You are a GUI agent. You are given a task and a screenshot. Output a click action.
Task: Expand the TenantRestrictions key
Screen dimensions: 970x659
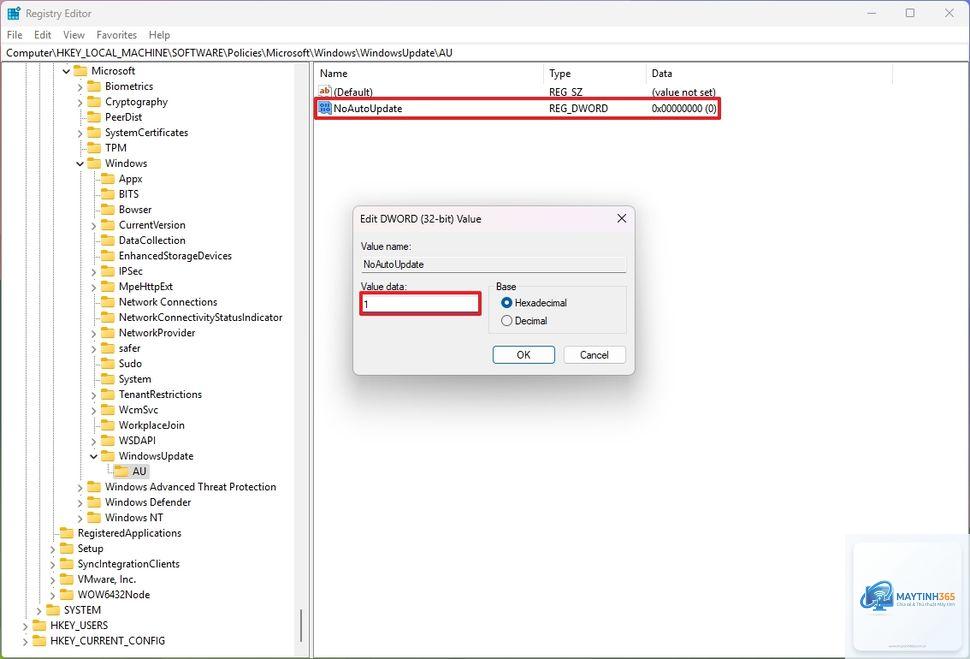93,395
